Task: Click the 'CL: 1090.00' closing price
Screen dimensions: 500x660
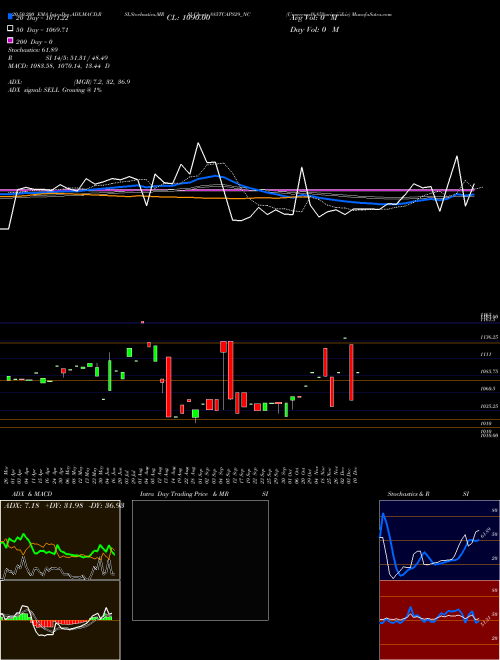Action: tap(188, 18)
